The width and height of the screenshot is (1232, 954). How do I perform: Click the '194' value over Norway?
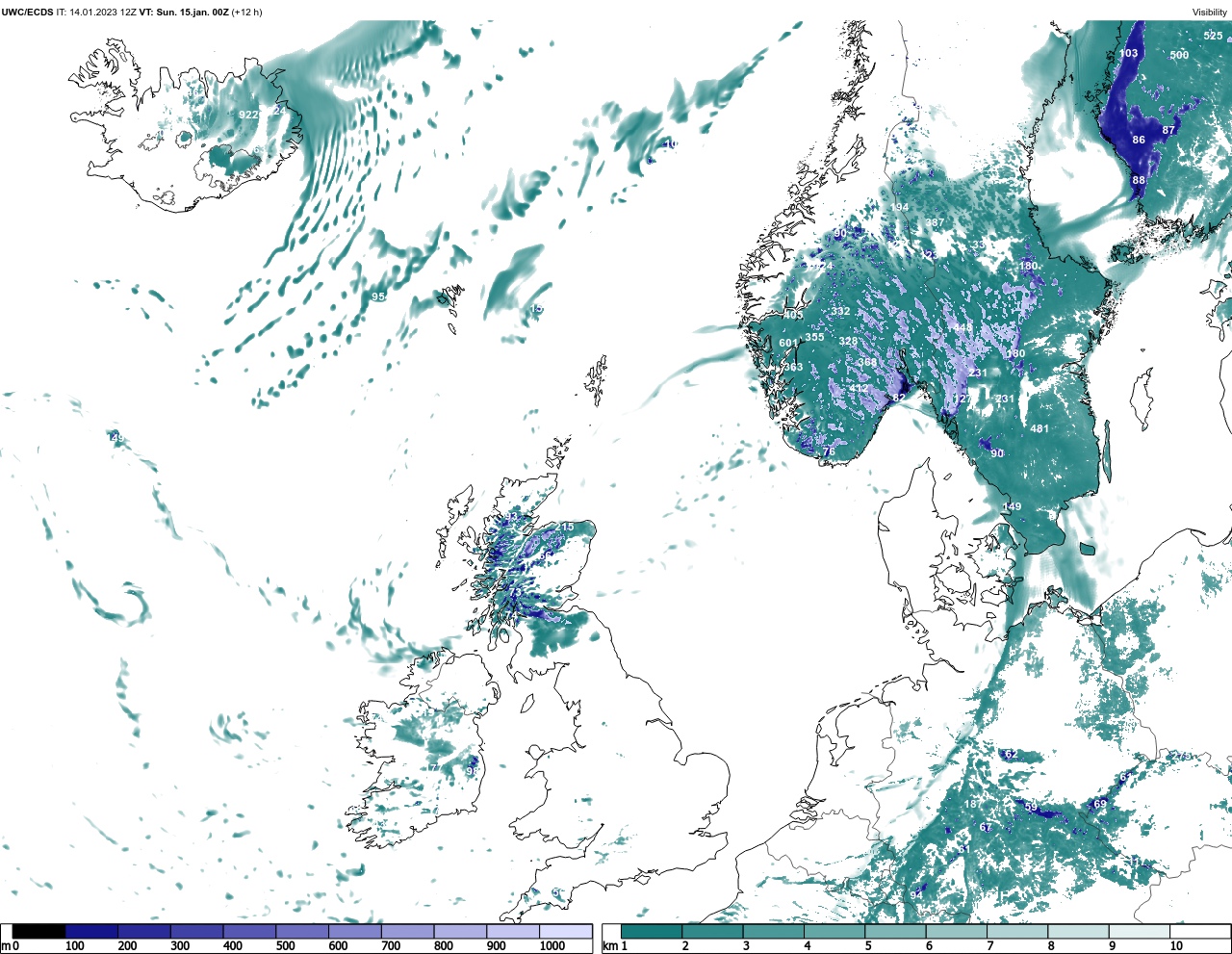899,208
